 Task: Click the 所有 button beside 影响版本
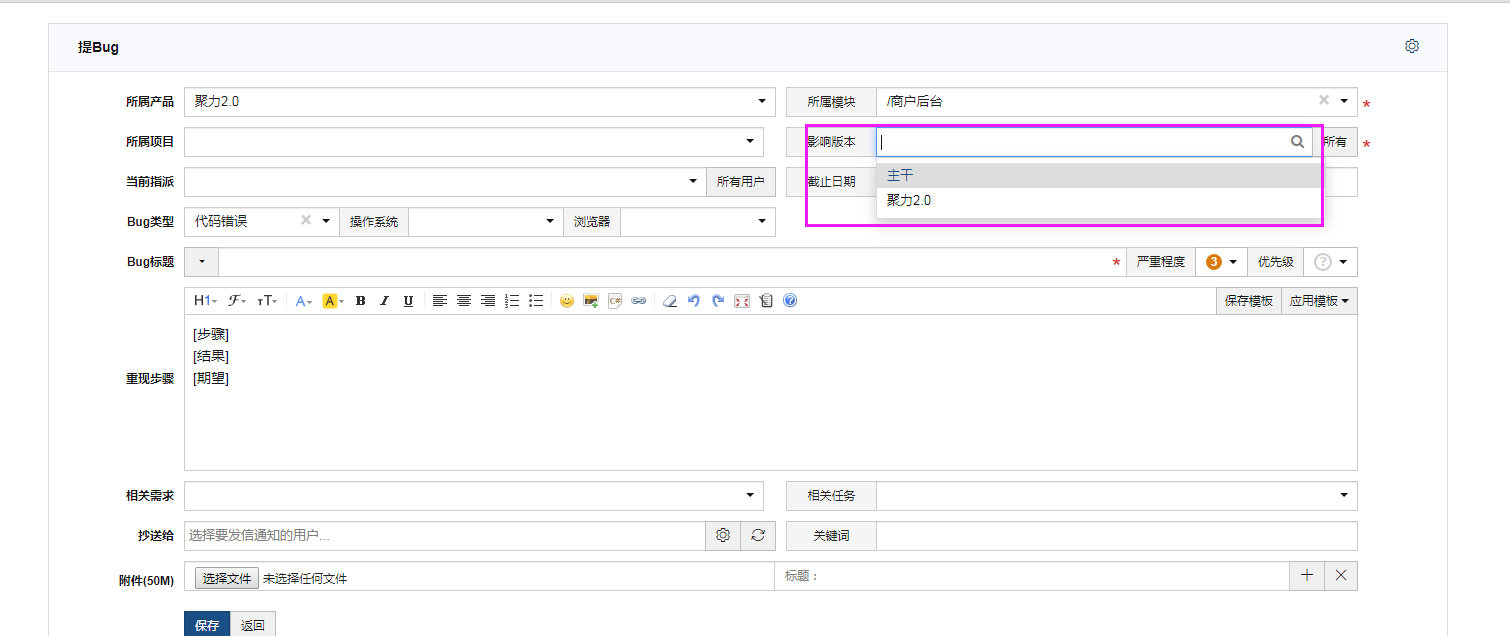1335,142
